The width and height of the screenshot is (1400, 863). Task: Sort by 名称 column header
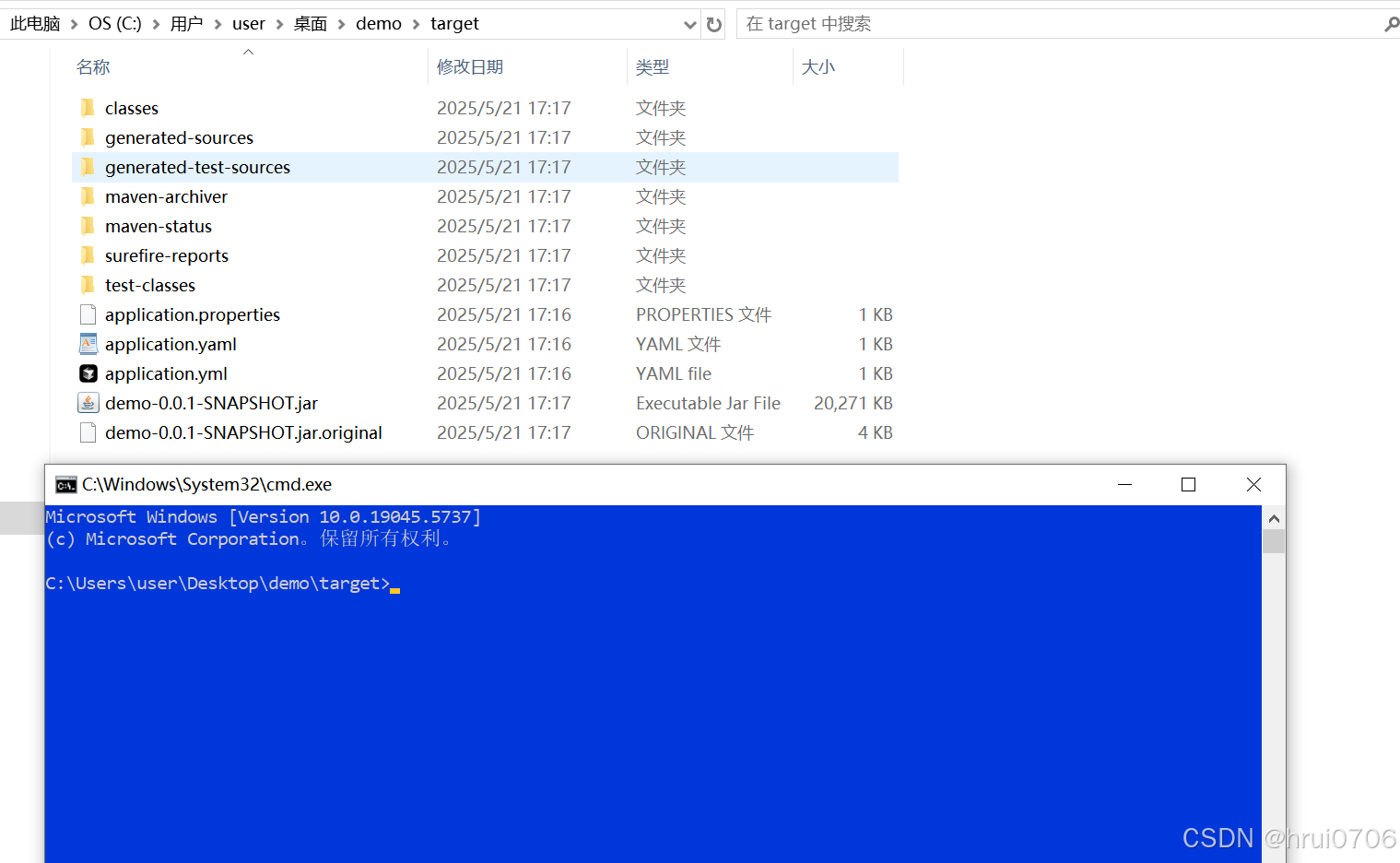coord(93,67)
